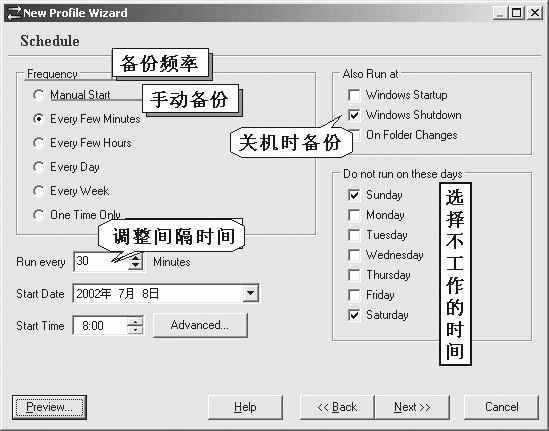The height and width of the screenshot is (431, 549).
Task: Open the Start Date dropdown calendar
Action: tap(251, 293)
